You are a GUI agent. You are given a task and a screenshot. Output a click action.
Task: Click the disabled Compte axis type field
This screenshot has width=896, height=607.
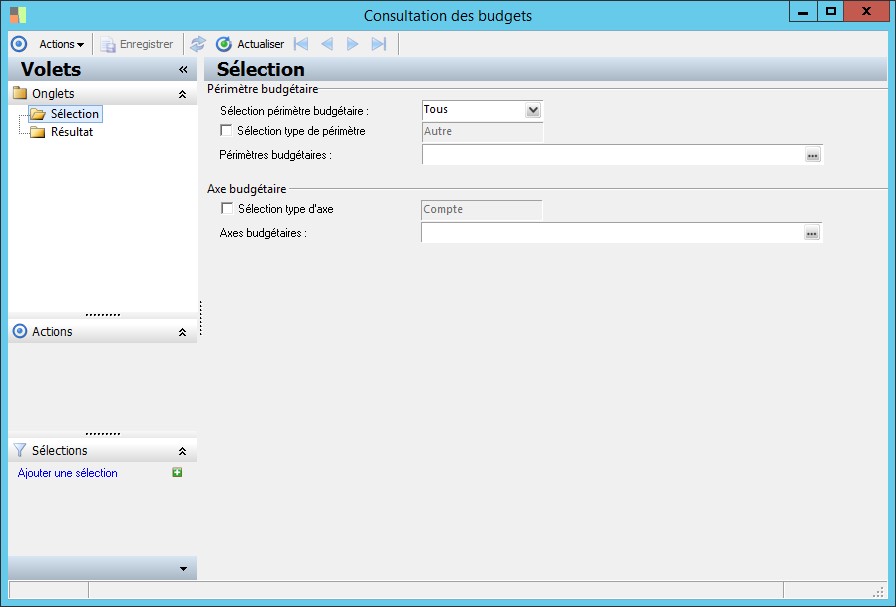coord(482,209)
